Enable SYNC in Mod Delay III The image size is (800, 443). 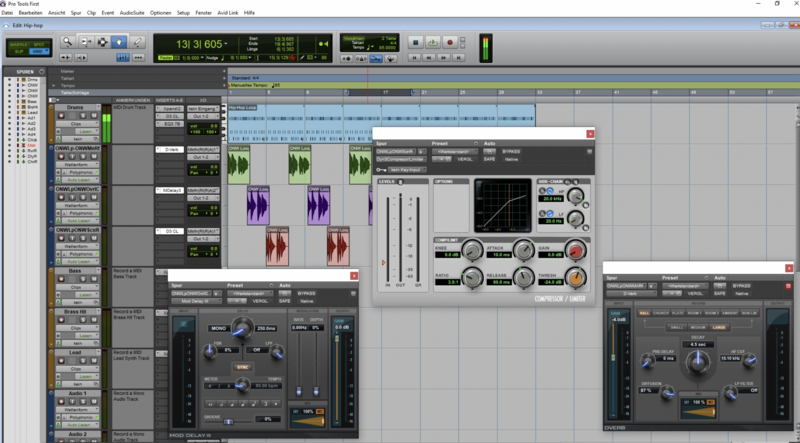(x=242, y=367)
